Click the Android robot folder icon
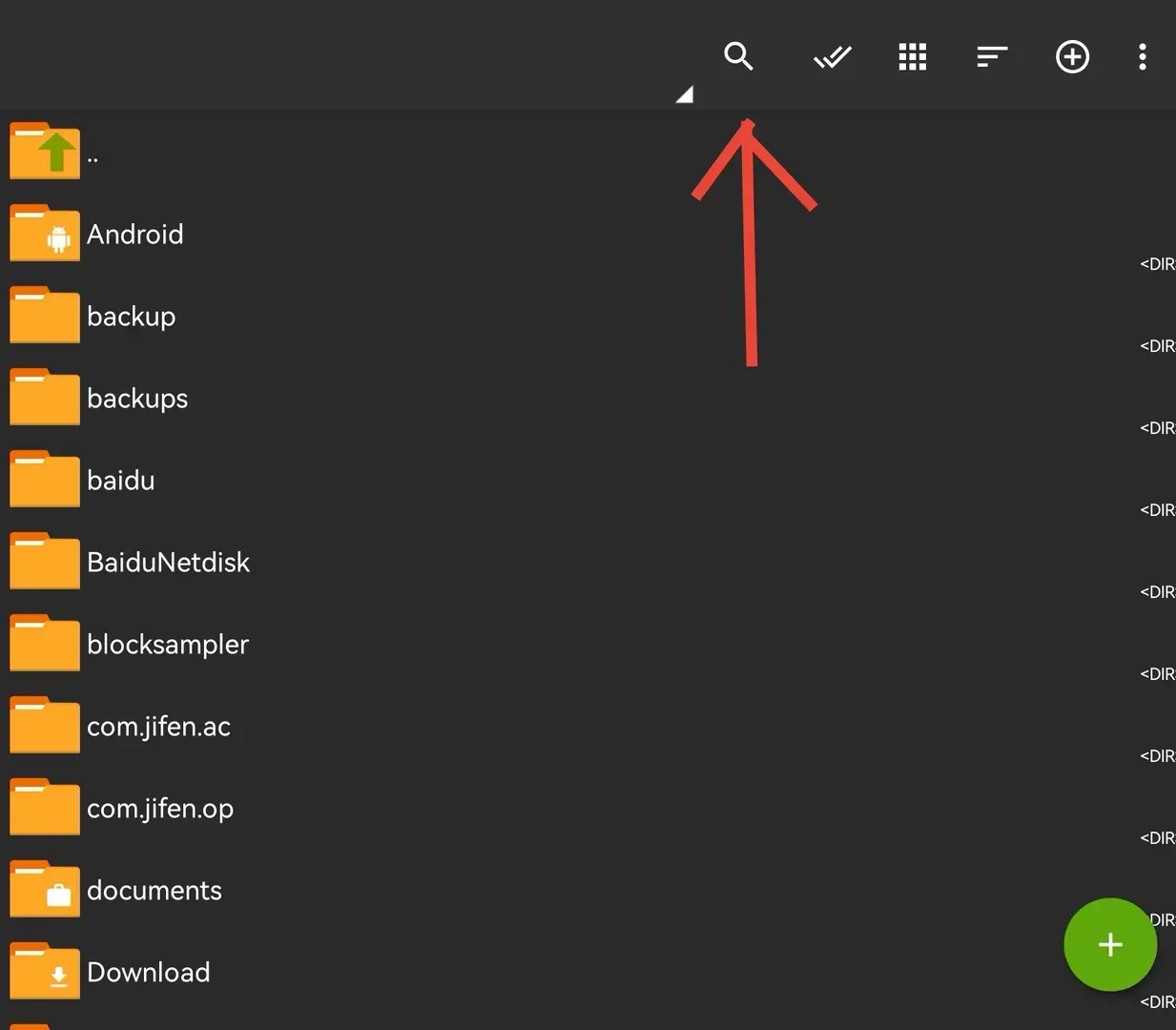The width and height of the screenshot is (1176, 1030). 45,233
